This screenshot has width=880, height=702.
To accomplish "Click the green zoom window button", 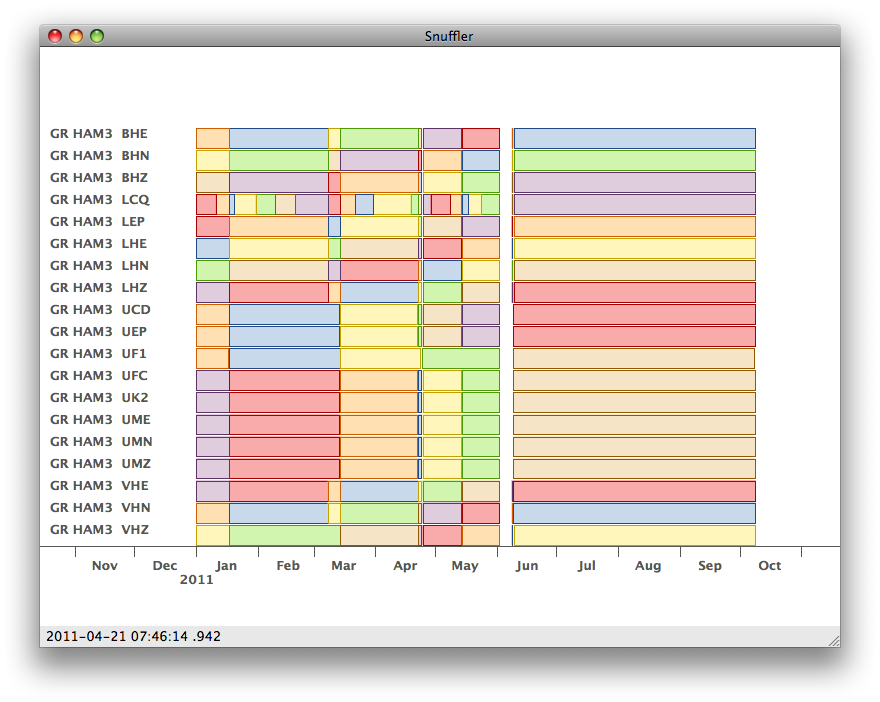I will [97, 36].
